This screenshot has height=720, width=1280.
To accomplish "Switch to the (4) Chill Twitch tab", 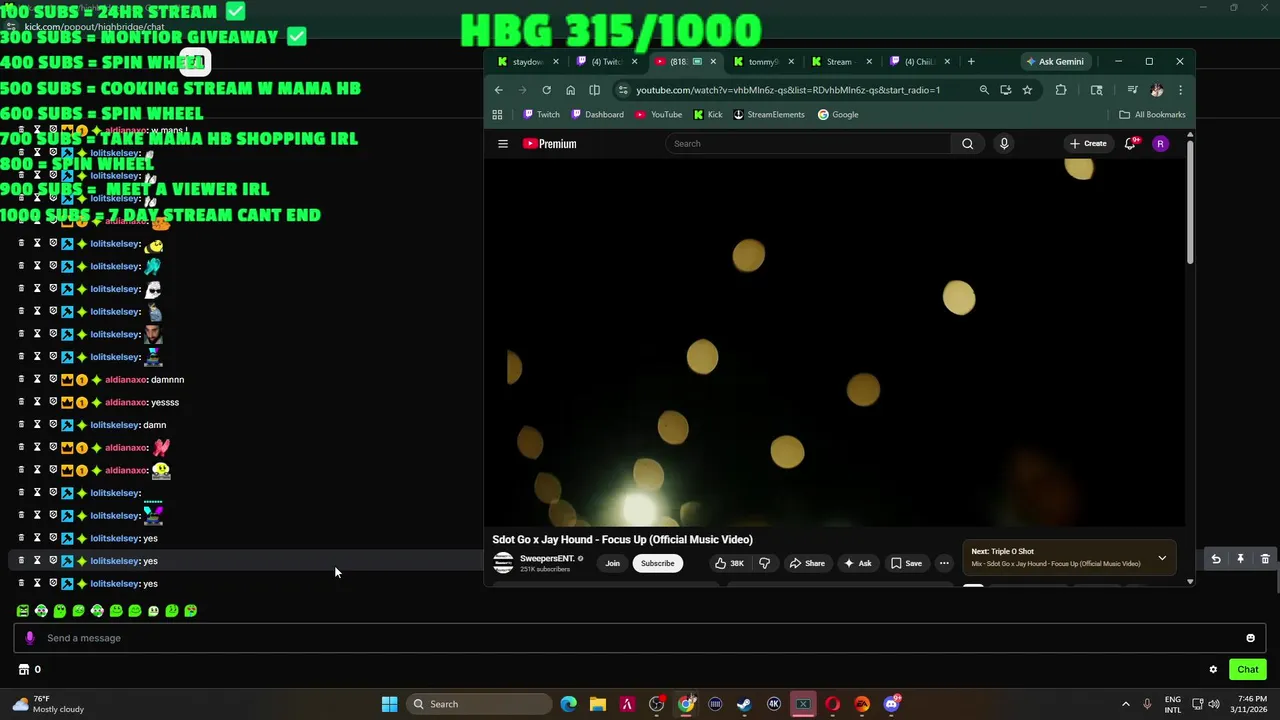I will [x=920, y=62].
